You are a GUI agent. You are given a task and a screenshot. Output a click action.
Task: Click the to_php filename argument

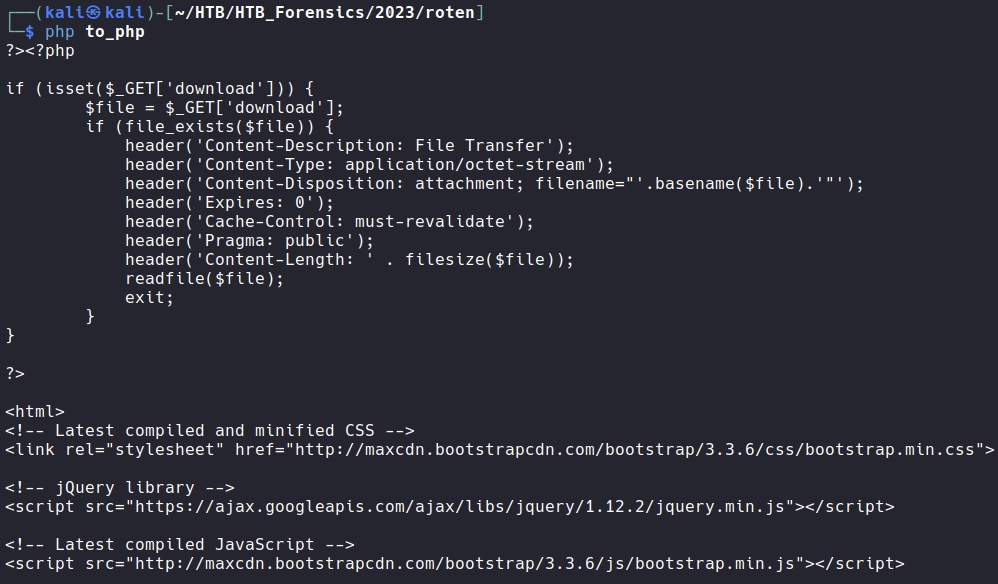pyautogui.click(x=115, y=31)
